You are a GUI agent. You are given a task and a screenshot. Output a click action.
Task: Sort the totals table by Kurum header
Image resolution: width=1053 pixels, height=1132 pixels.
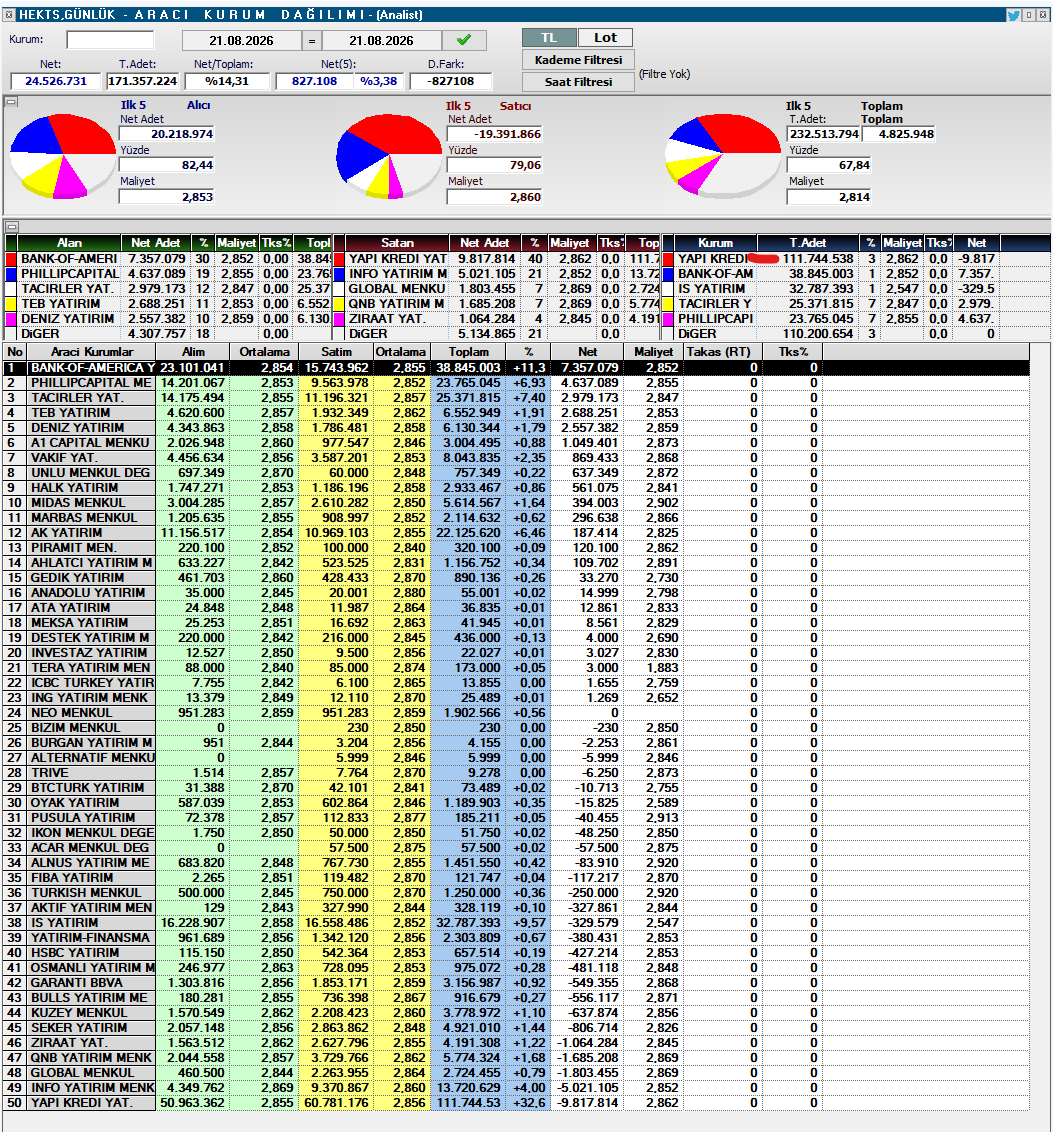point(715,243)
